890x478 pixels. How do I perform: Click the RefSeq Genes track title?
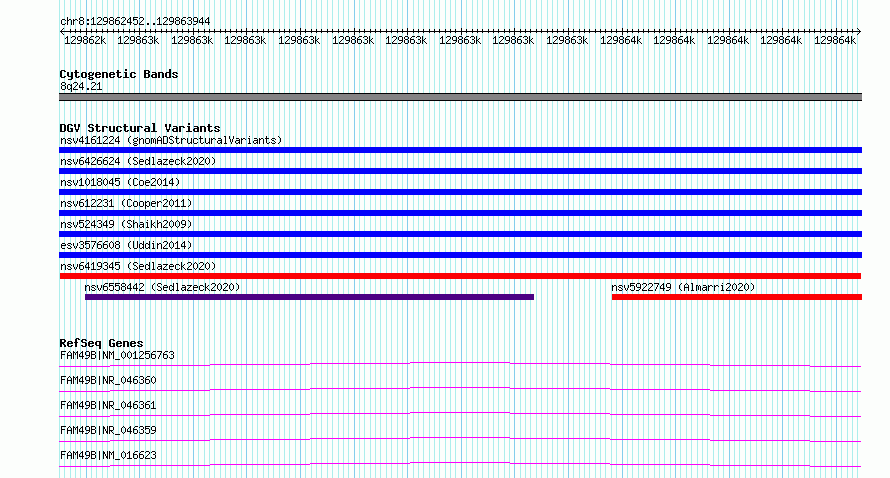101,343
